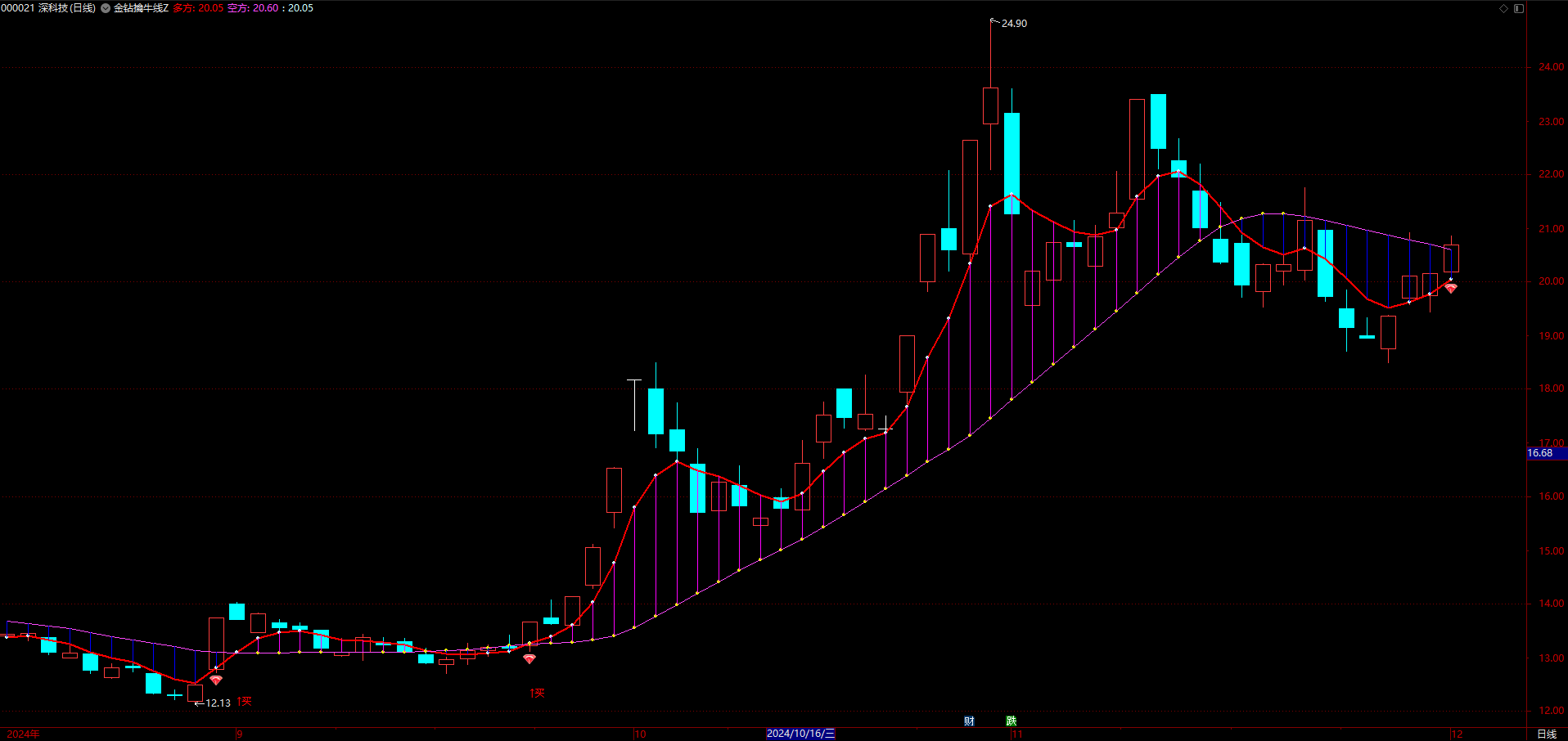Click the 12.13 low price label
This screenshot has height=741, width=1568.
(x=218, y=703)
